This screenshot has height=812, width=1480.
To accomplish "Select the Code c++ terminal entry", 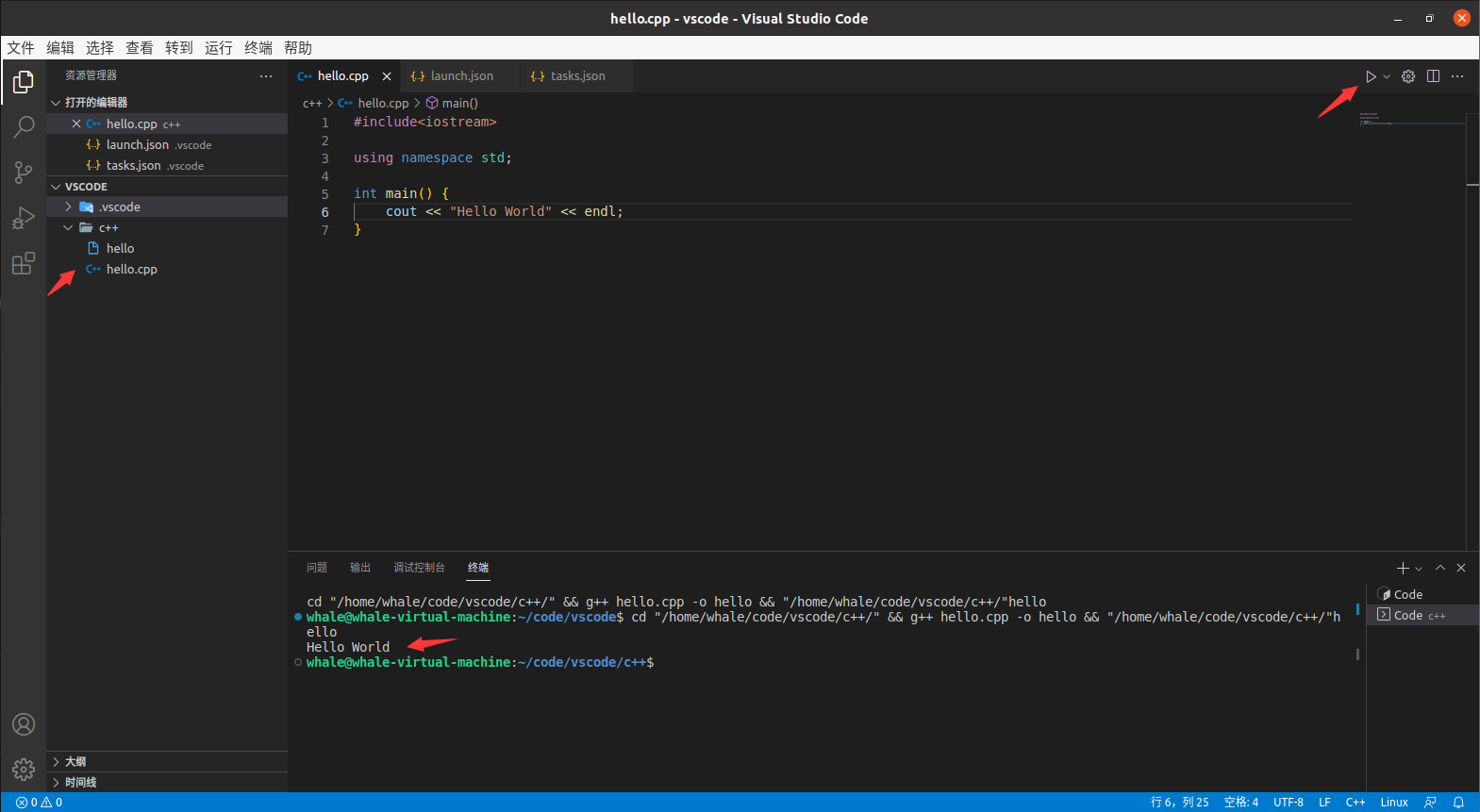I will tap(1422, 615).
